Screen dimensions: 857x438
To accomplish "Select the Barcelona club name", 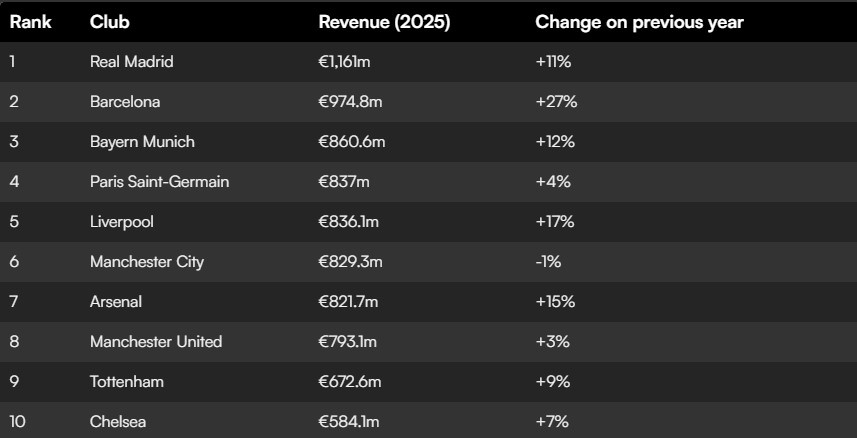I will [x=125, y=102].
